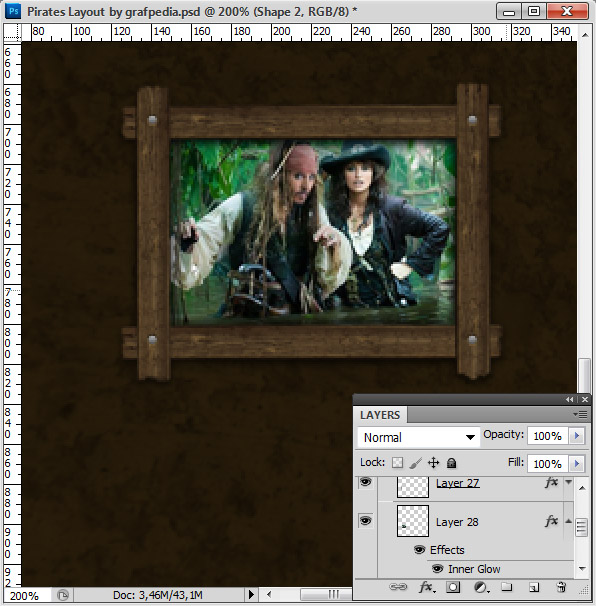This screenshot has width=596, height=606.
Task: Maximize the document window
Action: pyautogui.click(x=534, y=12)
